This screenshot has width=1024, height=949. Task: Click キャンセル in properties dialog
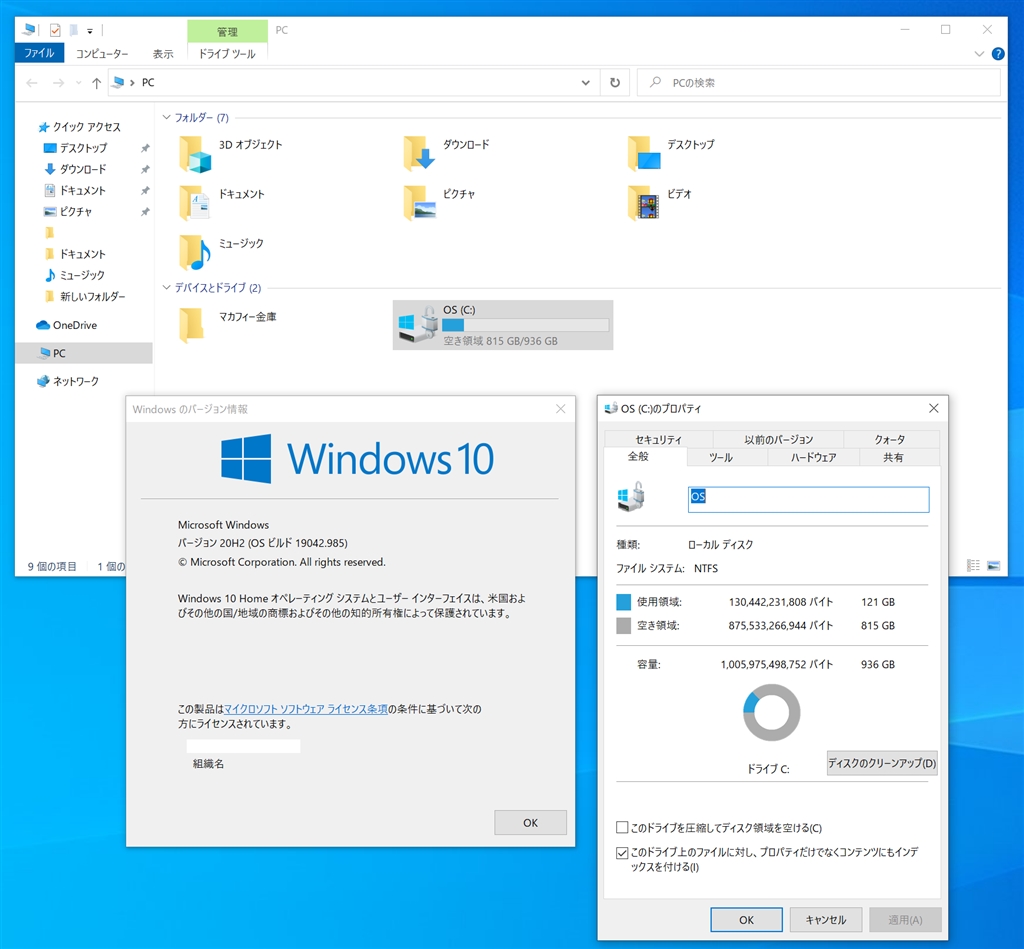(x=825, y=920)
